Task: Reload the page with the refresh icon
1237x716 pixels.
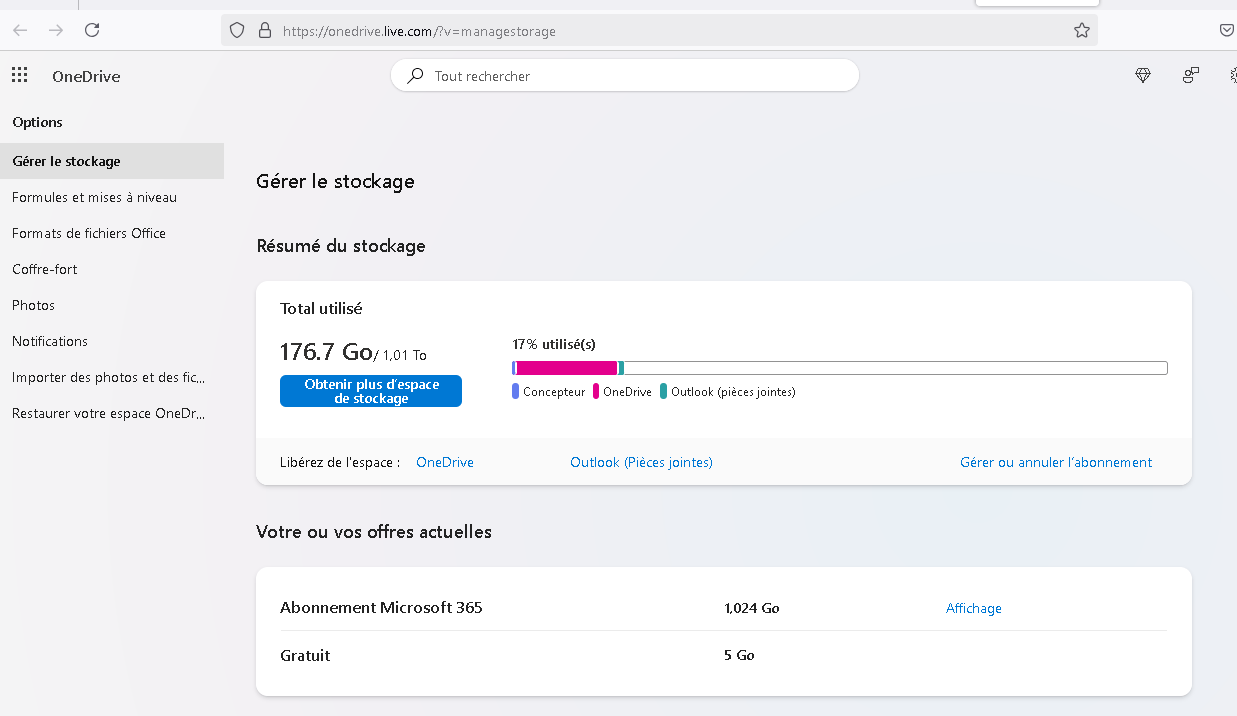Action: [92, 30]
